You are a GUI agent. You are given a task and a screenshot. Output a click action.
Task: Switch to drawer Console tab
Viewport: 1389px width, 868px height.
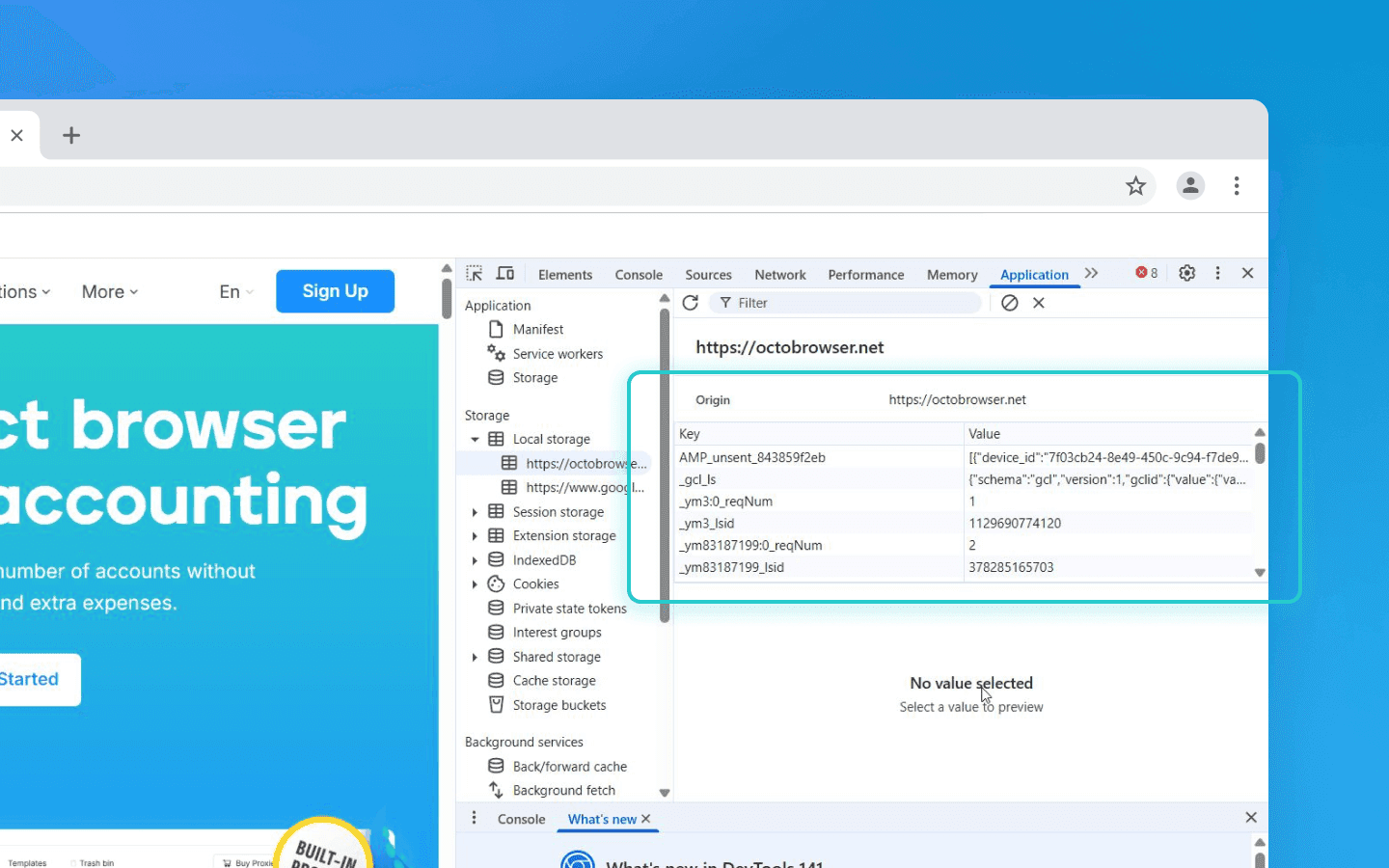point(522,820)
